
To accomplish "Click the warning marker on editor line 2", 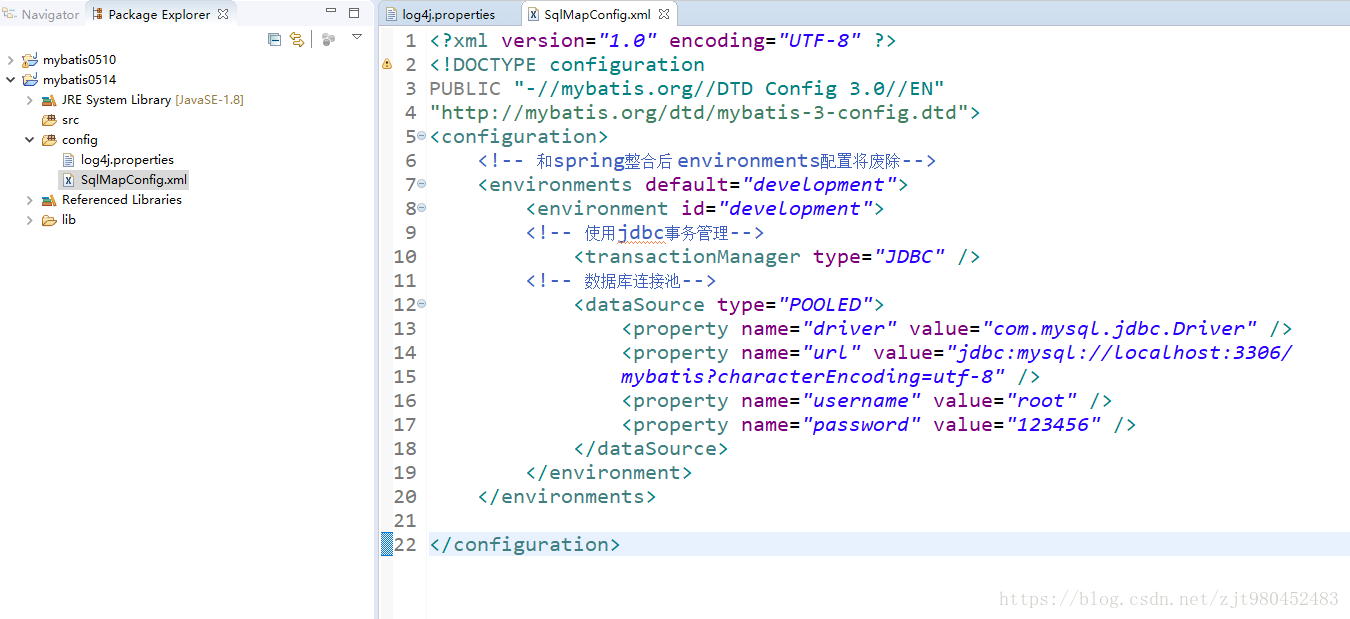I will (386, 65).
